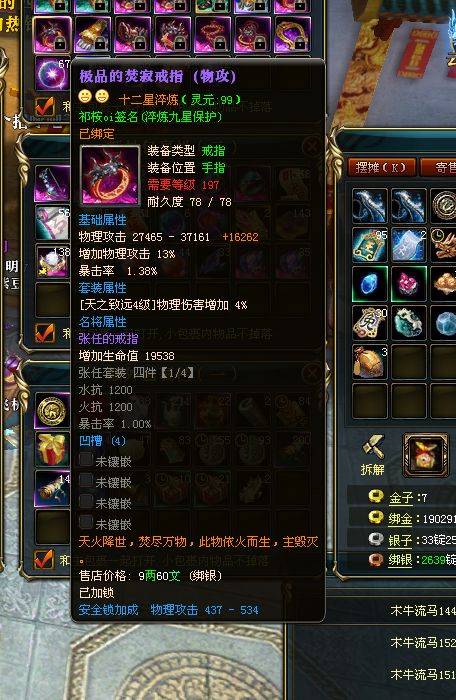Click the ice cube item in the bag
Viewport: 456px width, 700px height.
coord(444,323)
